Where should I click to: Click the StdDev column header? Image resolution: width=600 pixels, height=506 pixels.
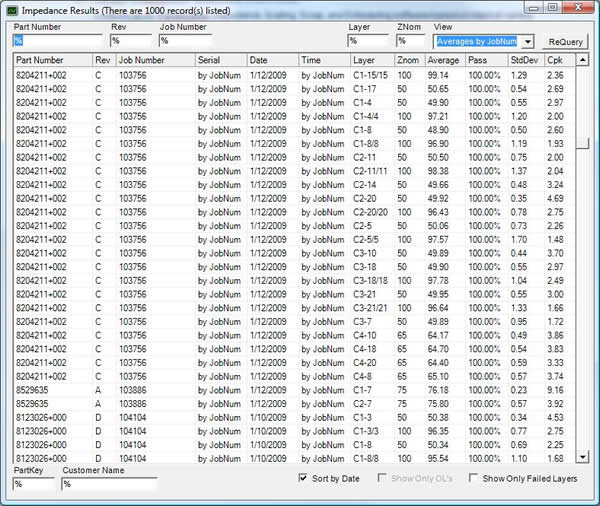tap(526, 60)
